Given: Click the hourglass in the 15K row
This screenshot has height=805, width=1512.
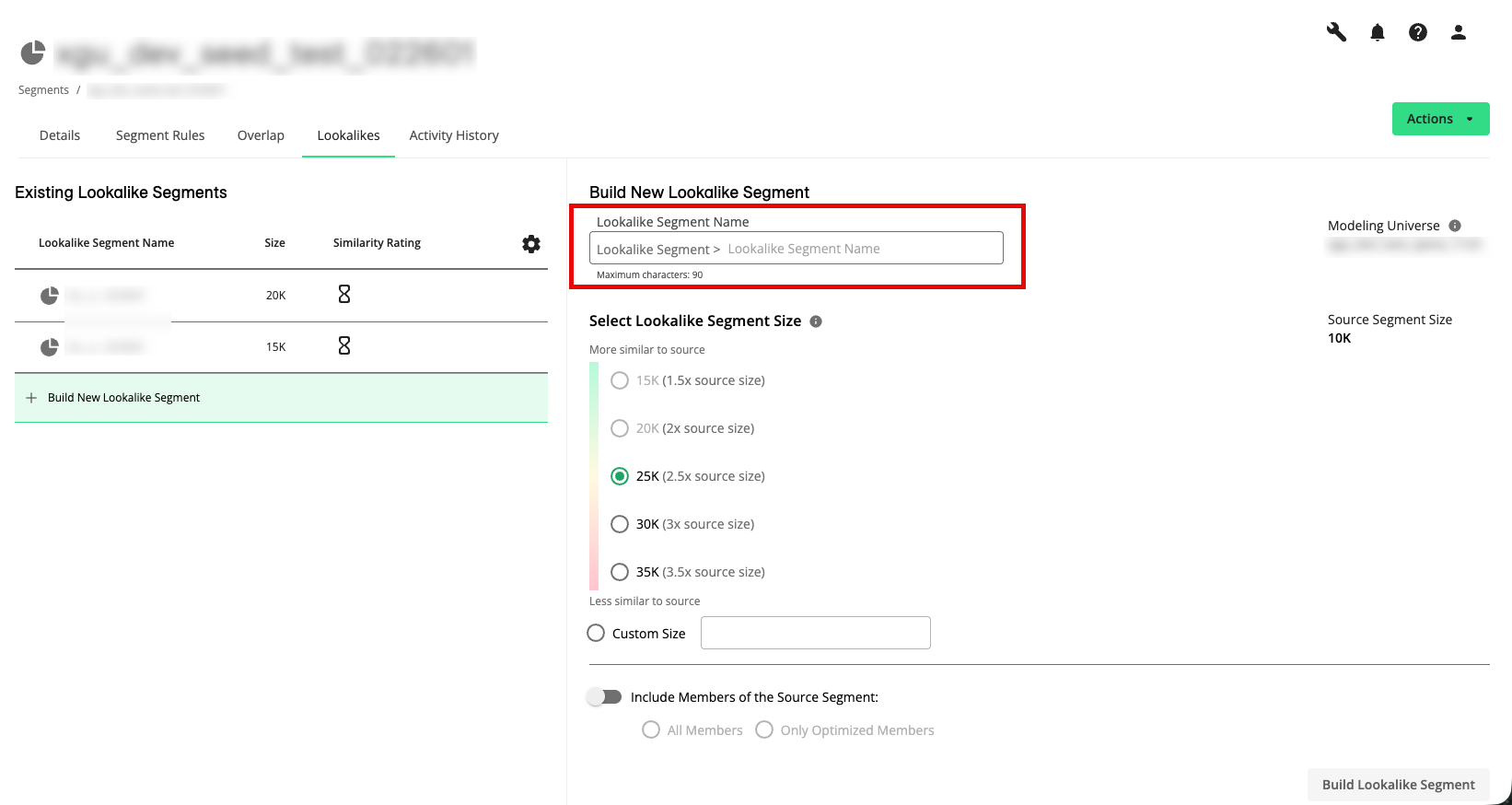Looking at the screenshot, I should coord(344,346).
